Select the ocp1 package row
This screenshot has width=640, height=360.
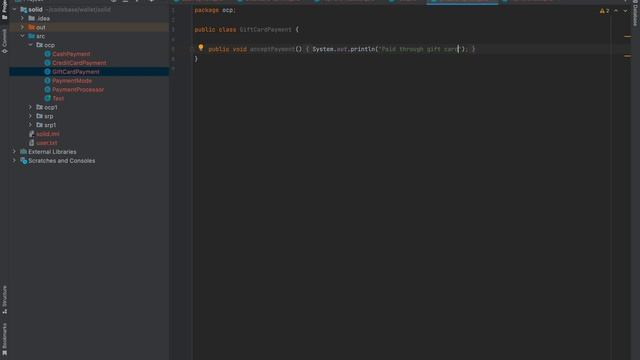tap(89, 107)
